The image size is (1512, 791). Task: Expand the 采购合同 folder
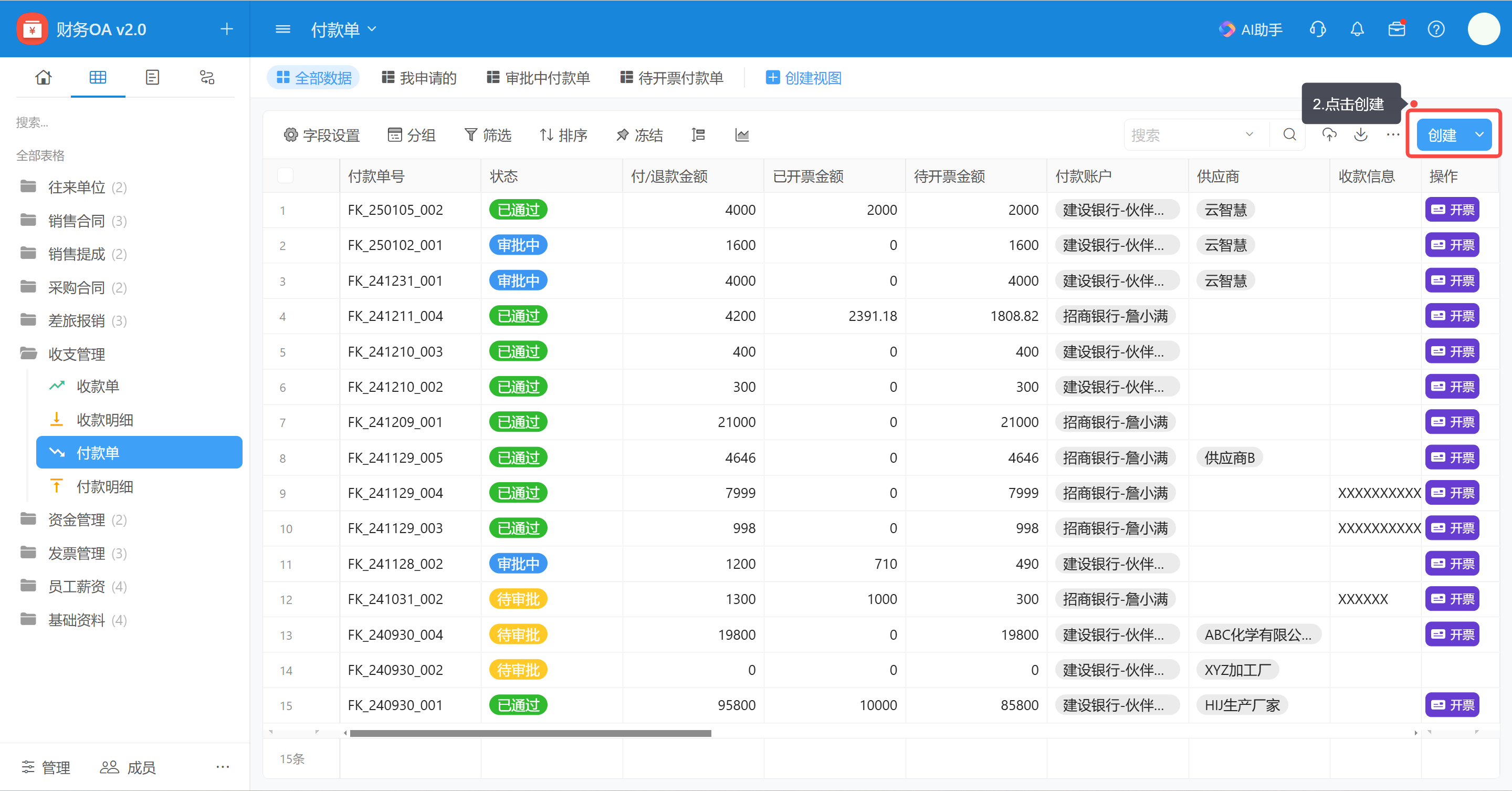(74, 288)
